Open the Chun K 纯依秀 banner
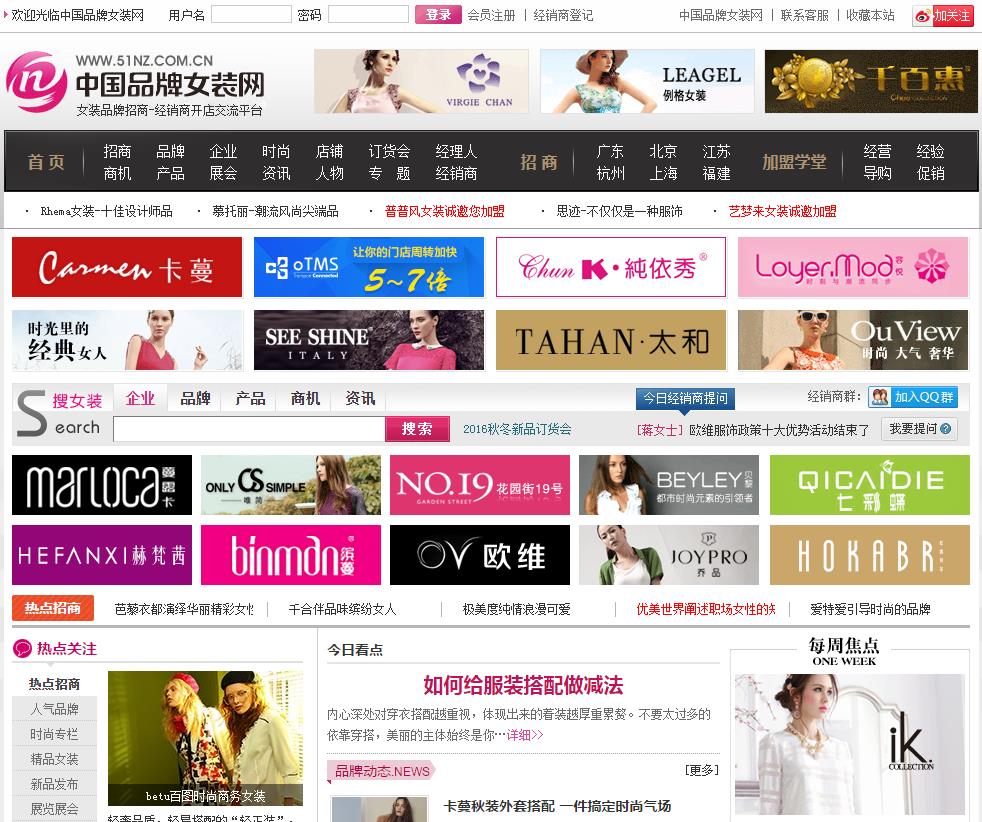Image resolution: width=982 pixels, height=822 pixels. click(611, 267)
